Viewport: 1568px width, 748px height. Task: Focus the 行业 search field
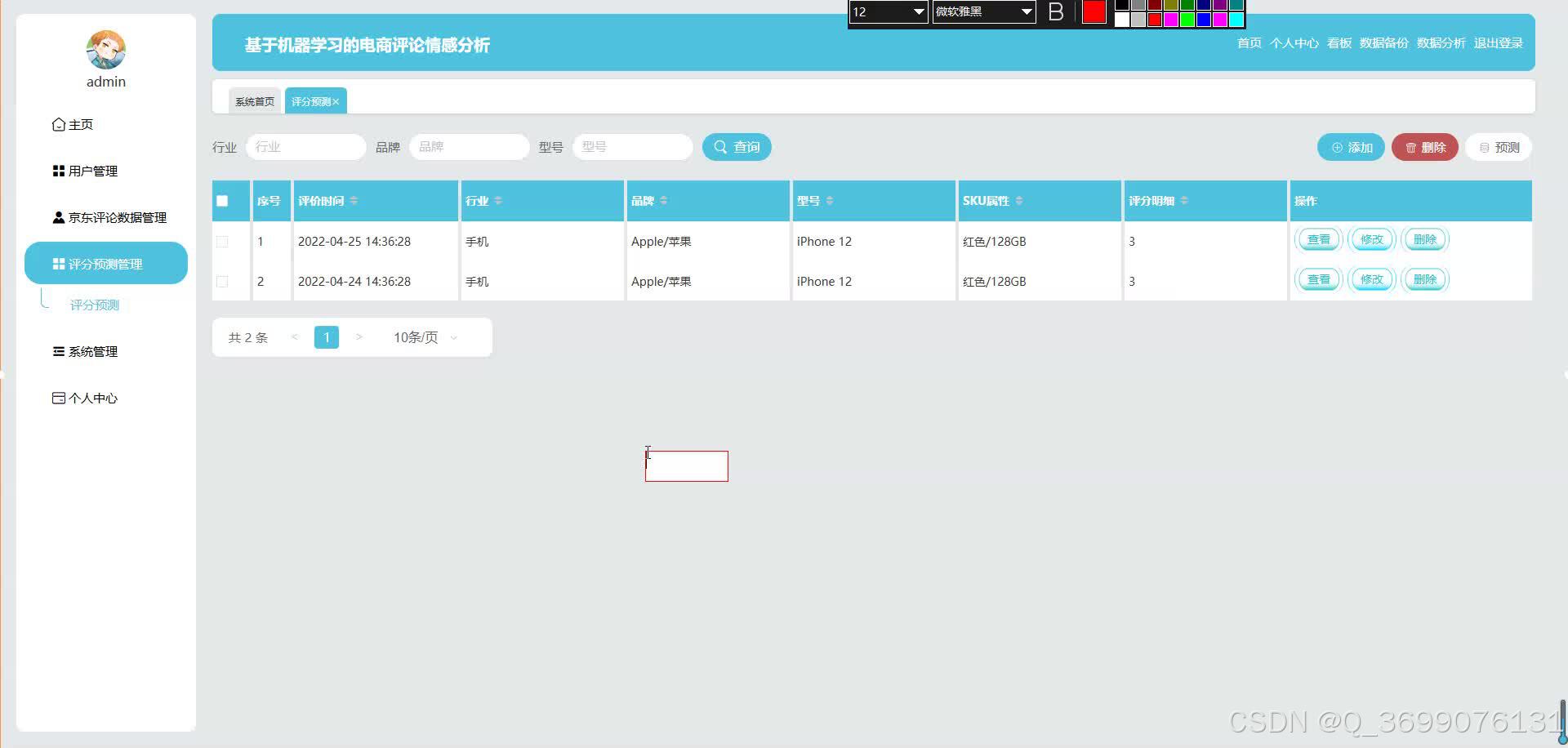(305, 147)
